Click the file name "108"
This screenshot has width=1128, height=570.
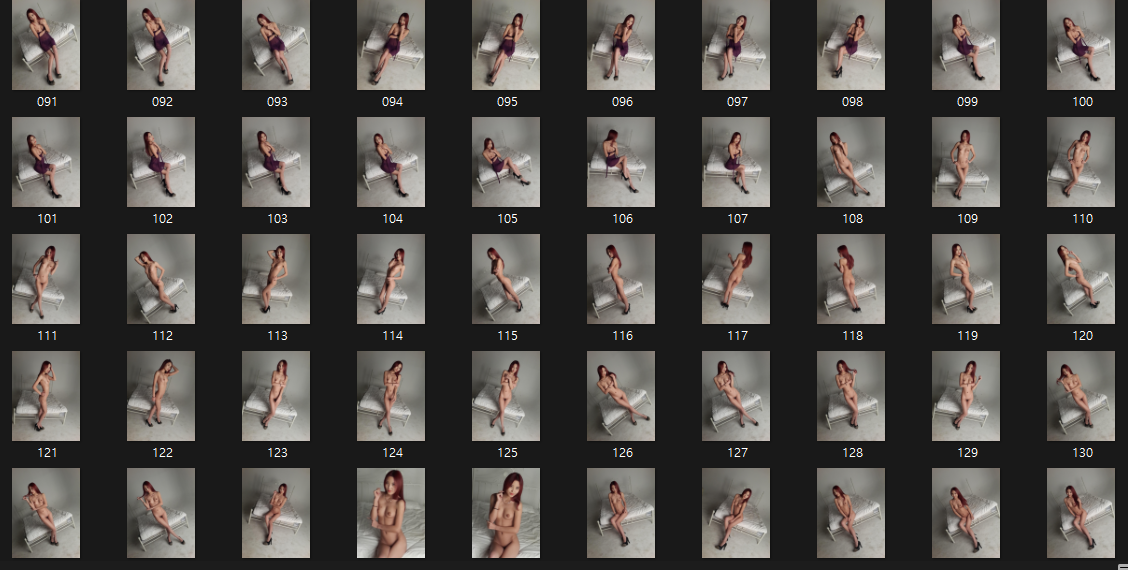(x=852, y=218)
